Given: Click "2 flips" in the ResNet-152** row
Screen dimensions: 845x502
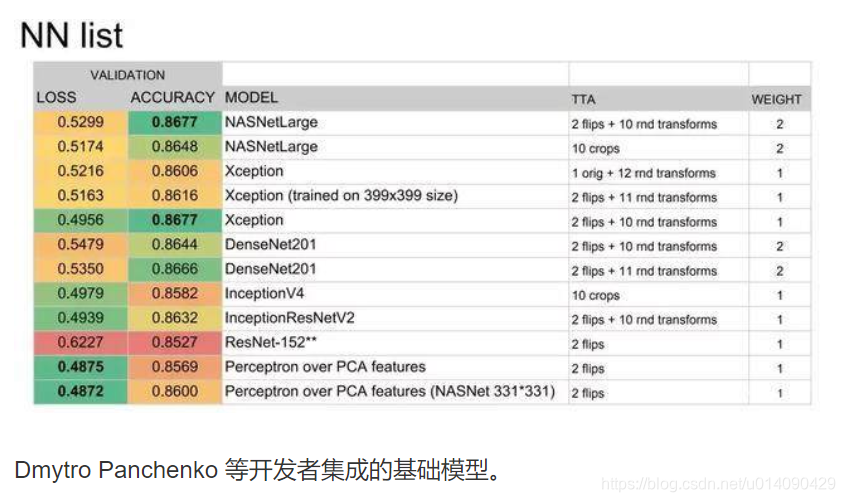Looking at the screenshot, I should (588, 345).
